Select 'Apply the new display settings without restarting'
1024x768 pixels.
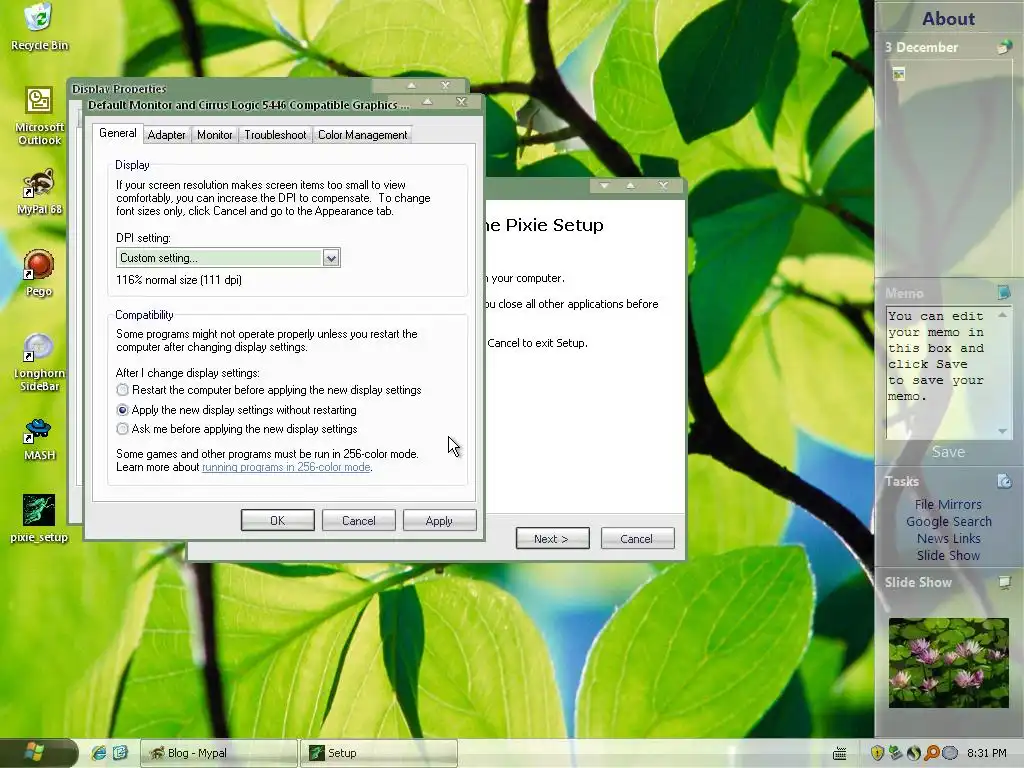122,410
